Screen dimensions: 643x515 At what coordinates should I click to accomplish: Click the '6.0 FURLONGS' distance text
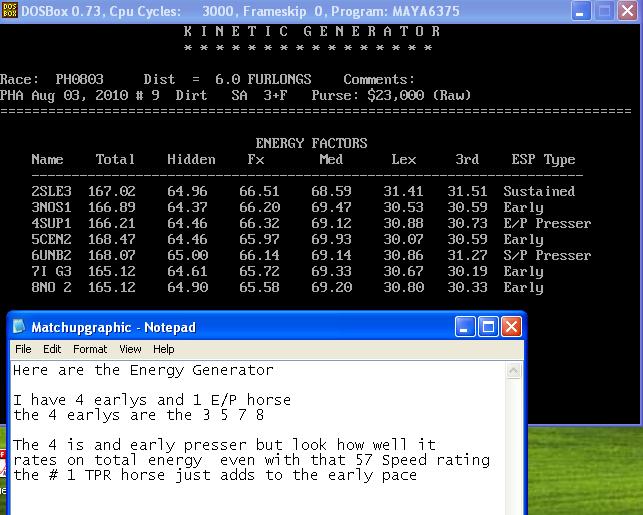(263, 79)
